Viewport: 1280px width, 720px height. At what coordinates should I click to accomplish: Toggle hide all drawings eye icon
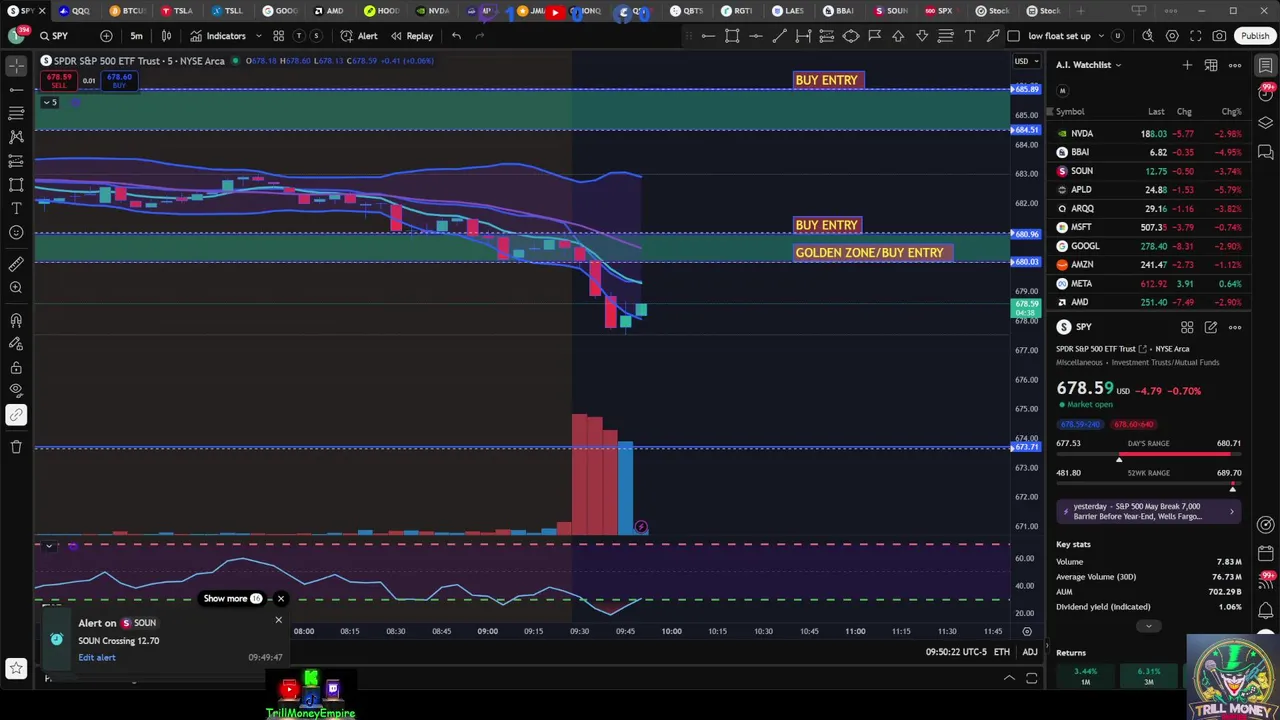(16, 390)
